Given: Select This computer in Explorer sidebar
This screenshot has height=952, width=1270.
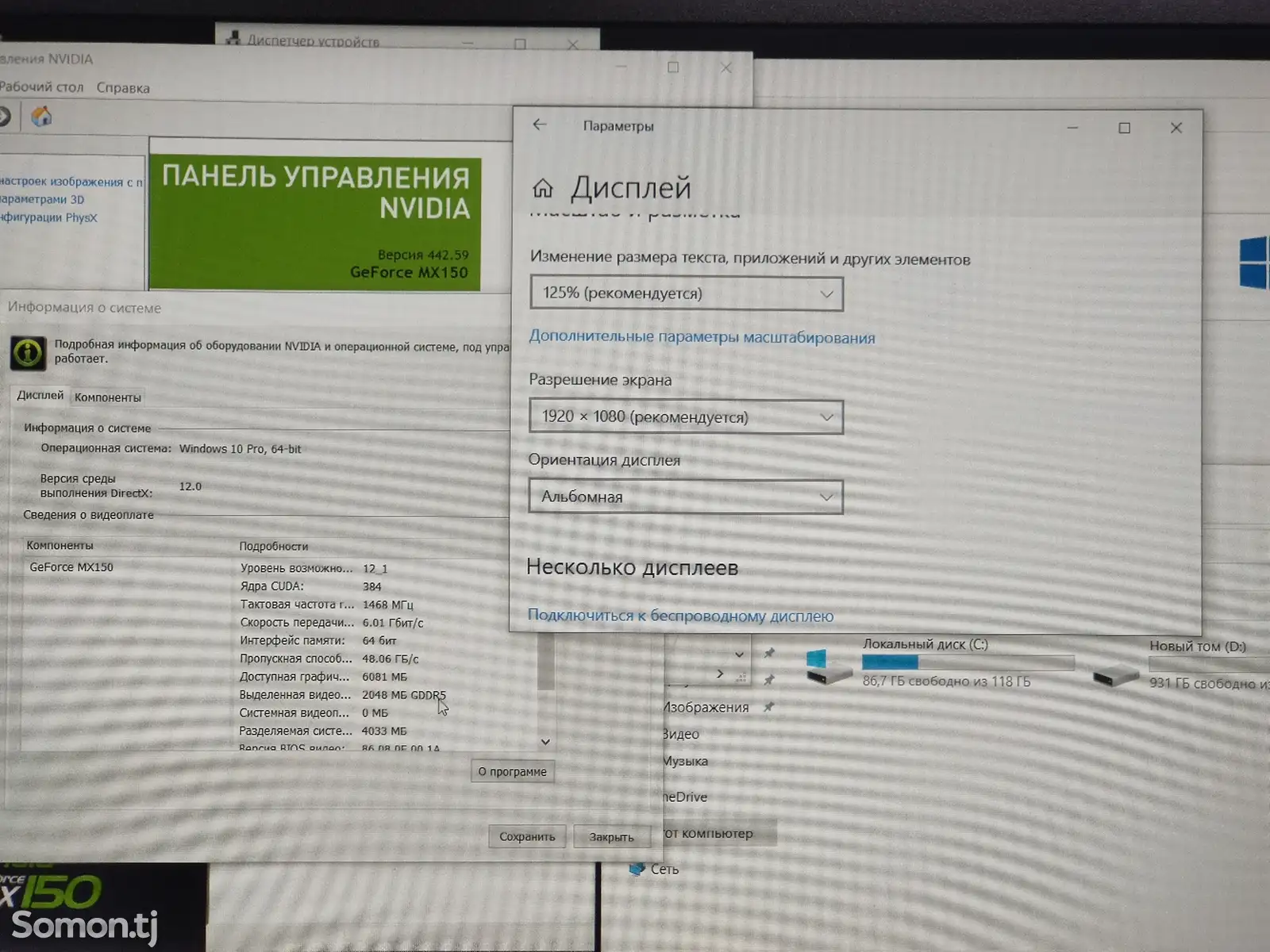Looking at the screenshot, I should tap(708, 833).
